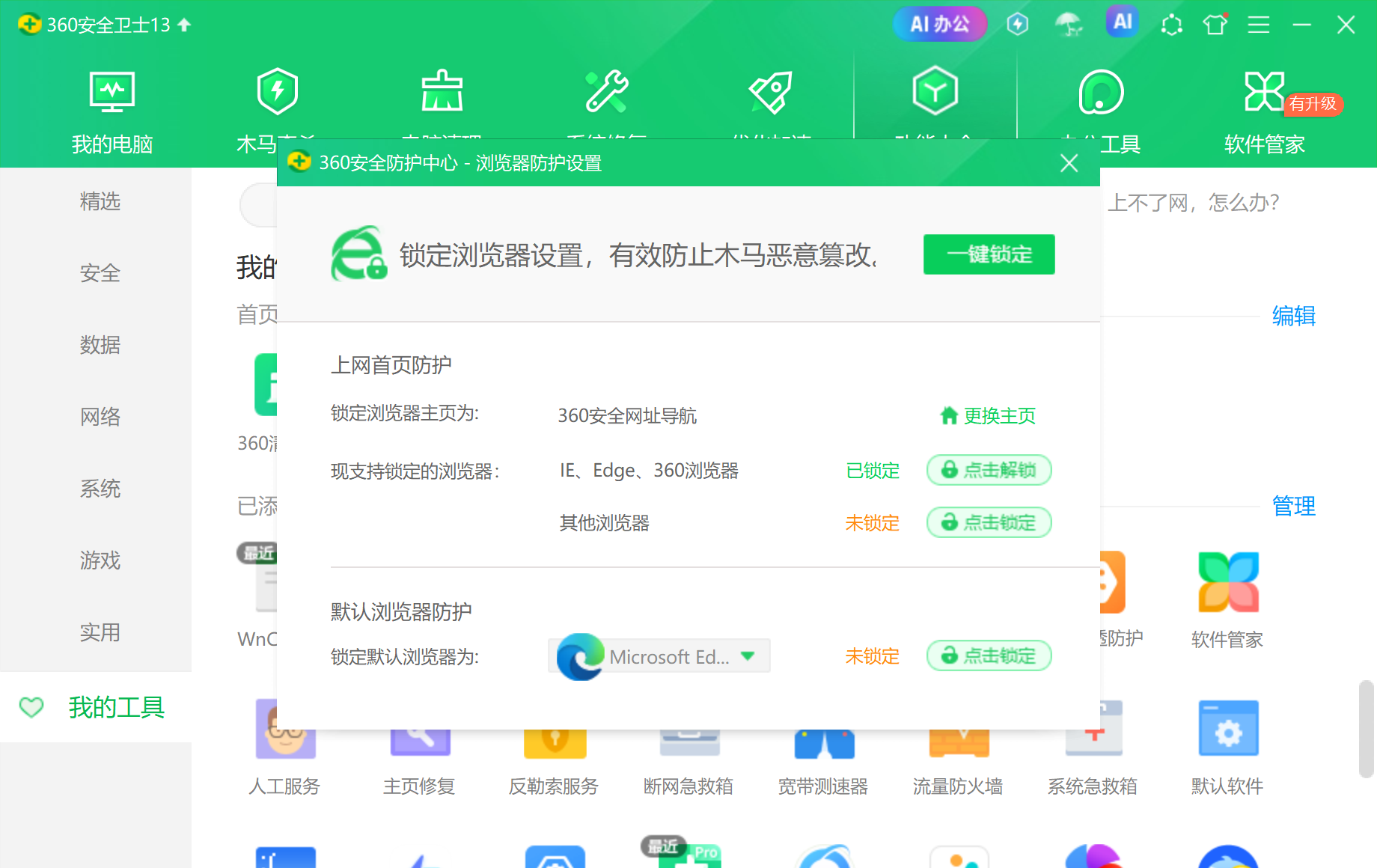
Task: Open the purple AI icon in title bar
Action: tap(1122, 22)
